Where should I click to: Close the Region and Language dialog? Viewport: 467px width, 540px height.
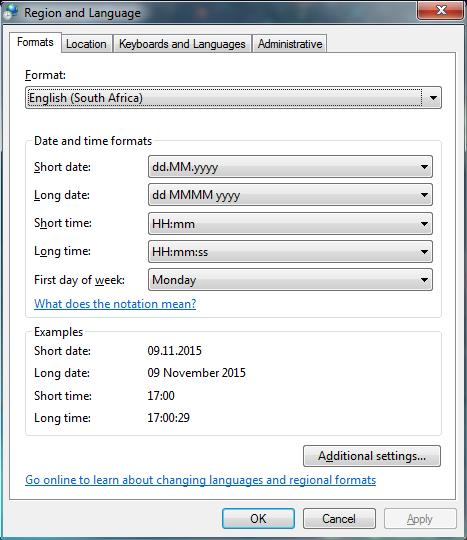[x=440, y=10]
